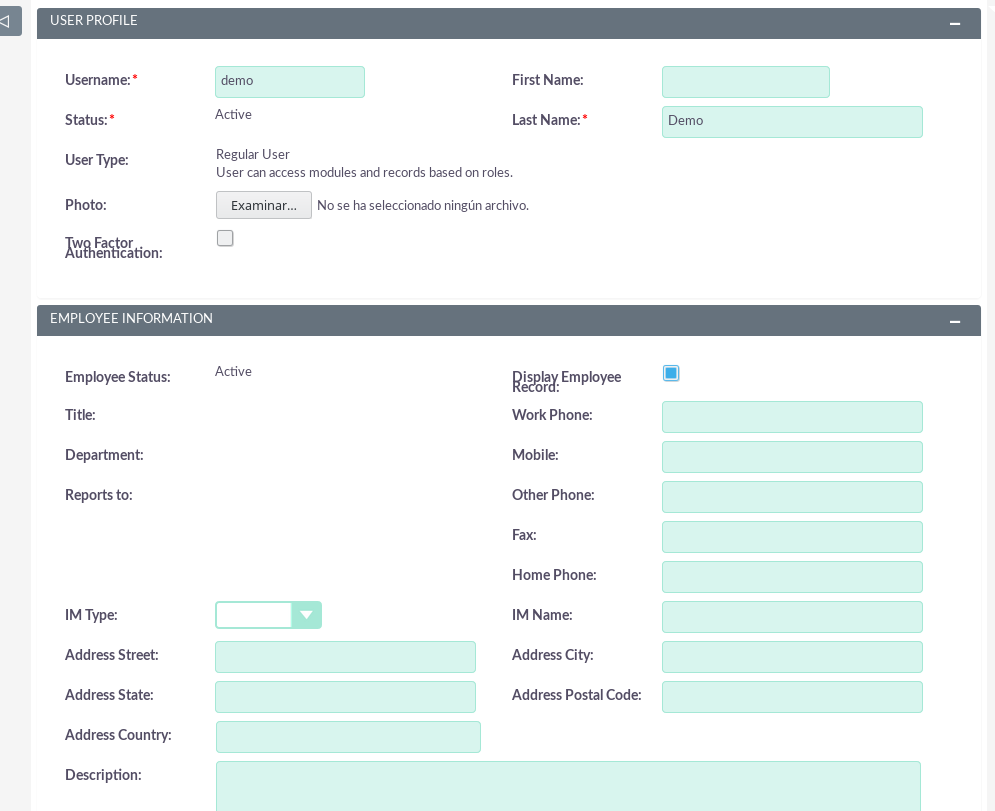The image size is (995, 811).
Task: Click the Last Name field containing Demo
Action: click(x=791, y=121)
